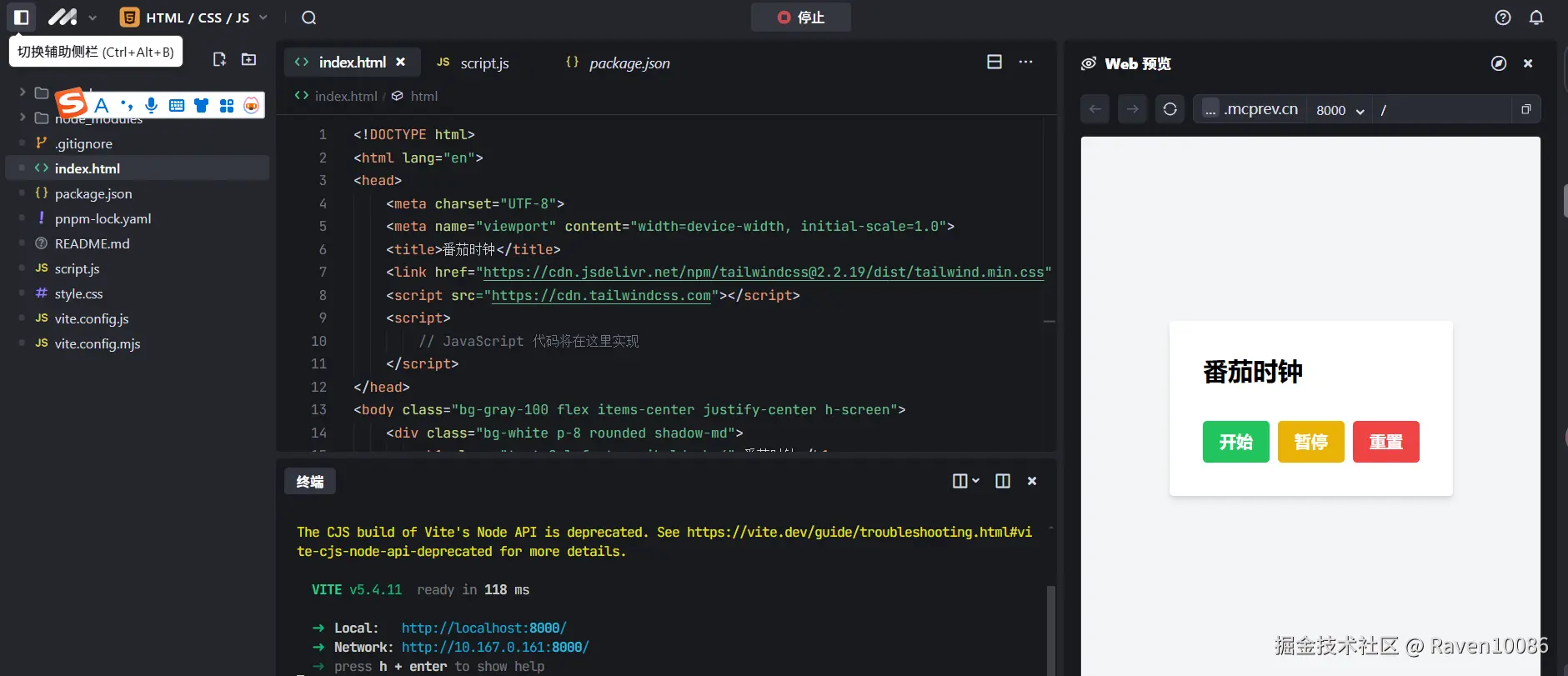
Task: Expand the logo dropdown chevron
Action: point(93,18)
